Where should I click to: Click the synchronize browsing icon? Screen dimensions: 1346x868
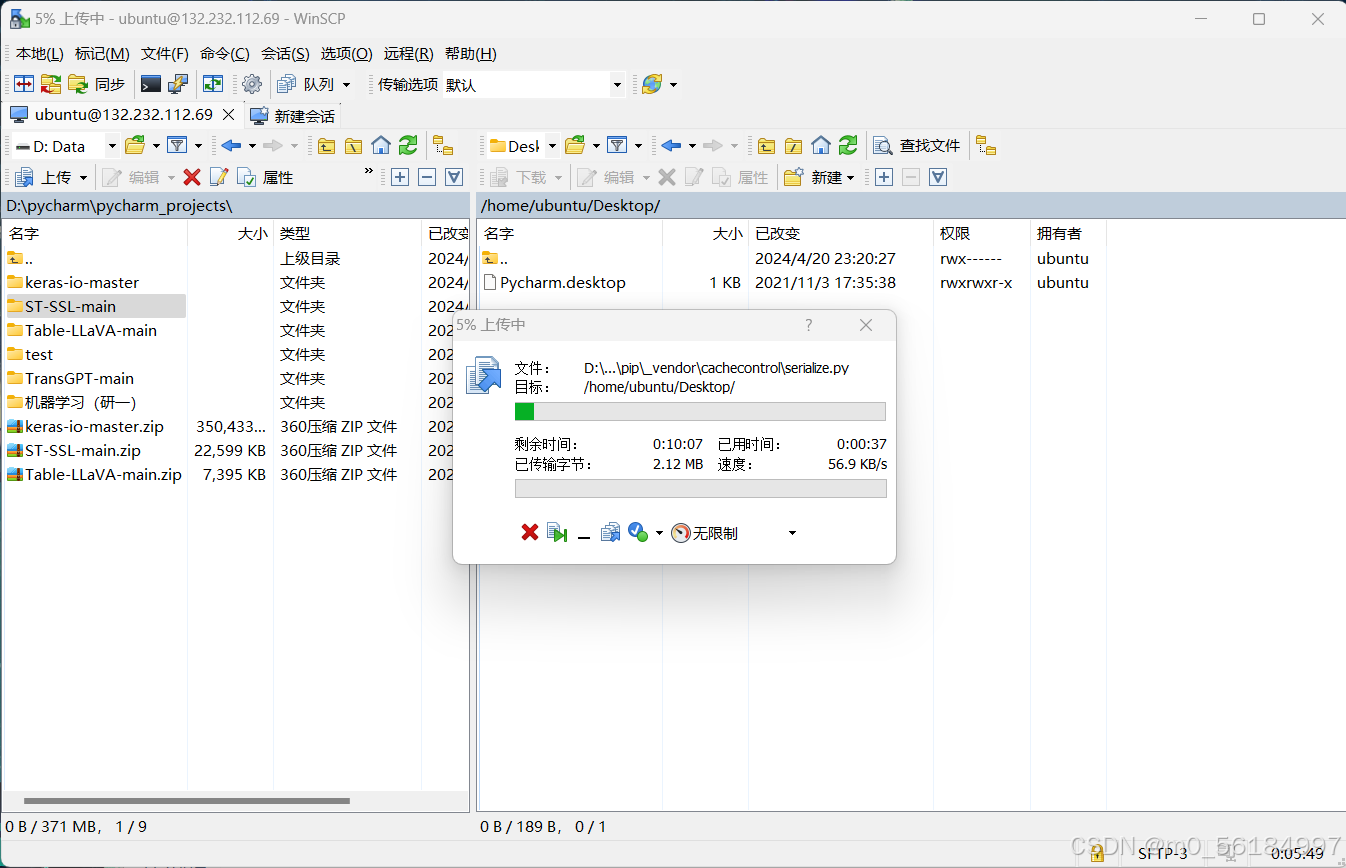(x=213, y=85)
